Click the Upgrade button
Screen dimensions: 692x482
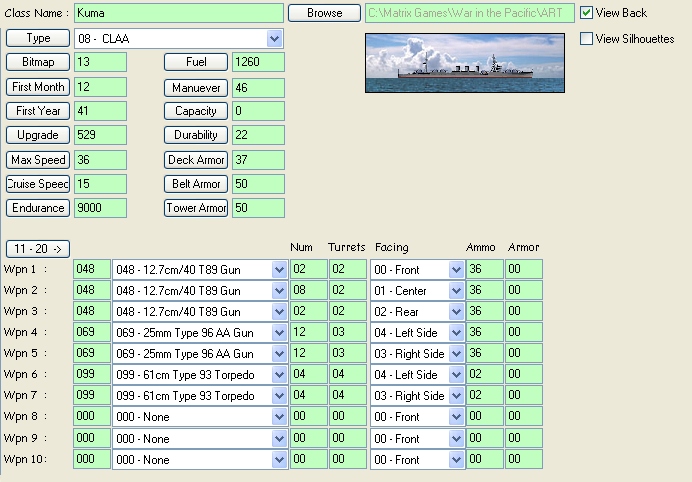tap(38, 135)
